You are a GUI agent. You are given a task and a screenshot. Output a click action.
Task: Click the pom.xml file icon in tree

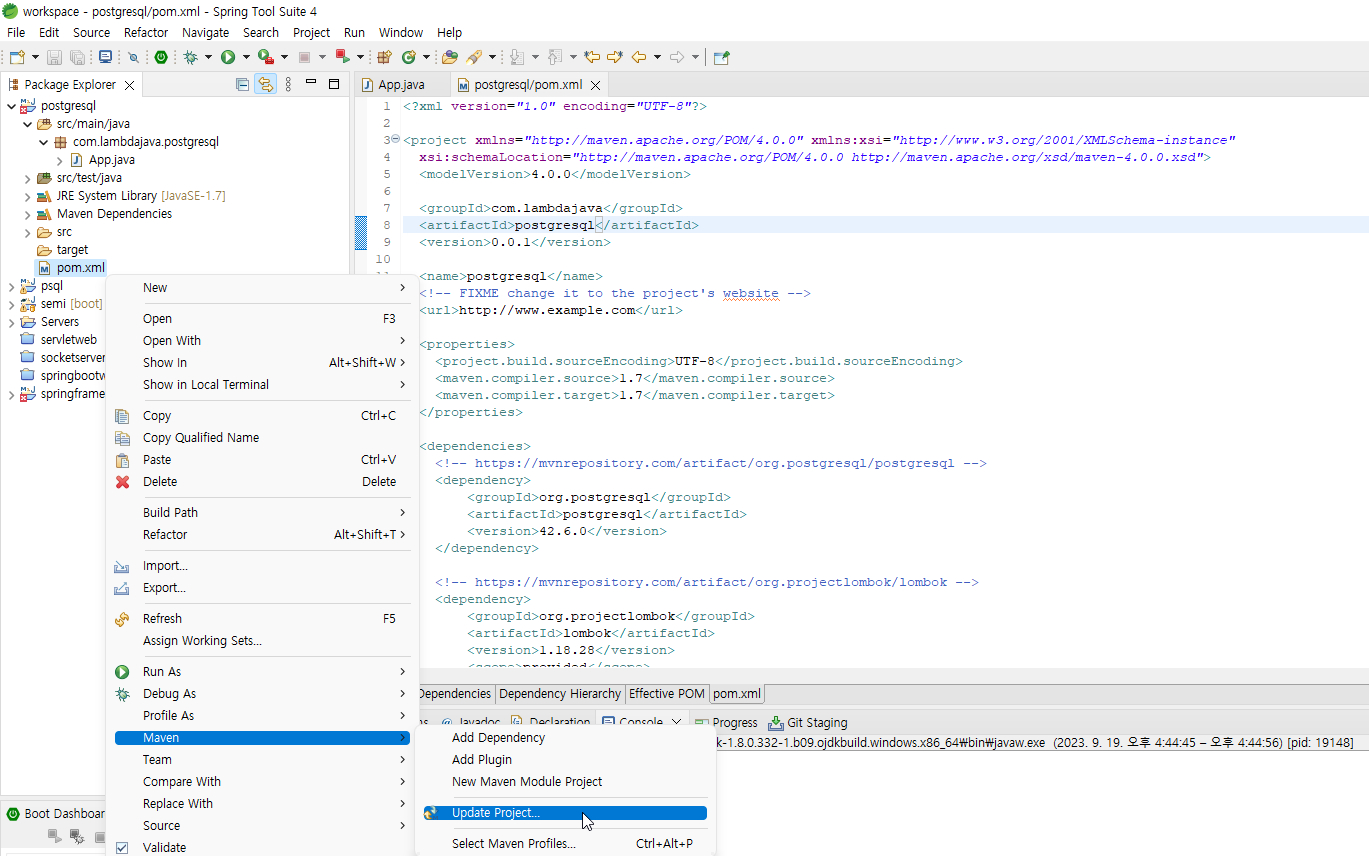pos(45,268)
